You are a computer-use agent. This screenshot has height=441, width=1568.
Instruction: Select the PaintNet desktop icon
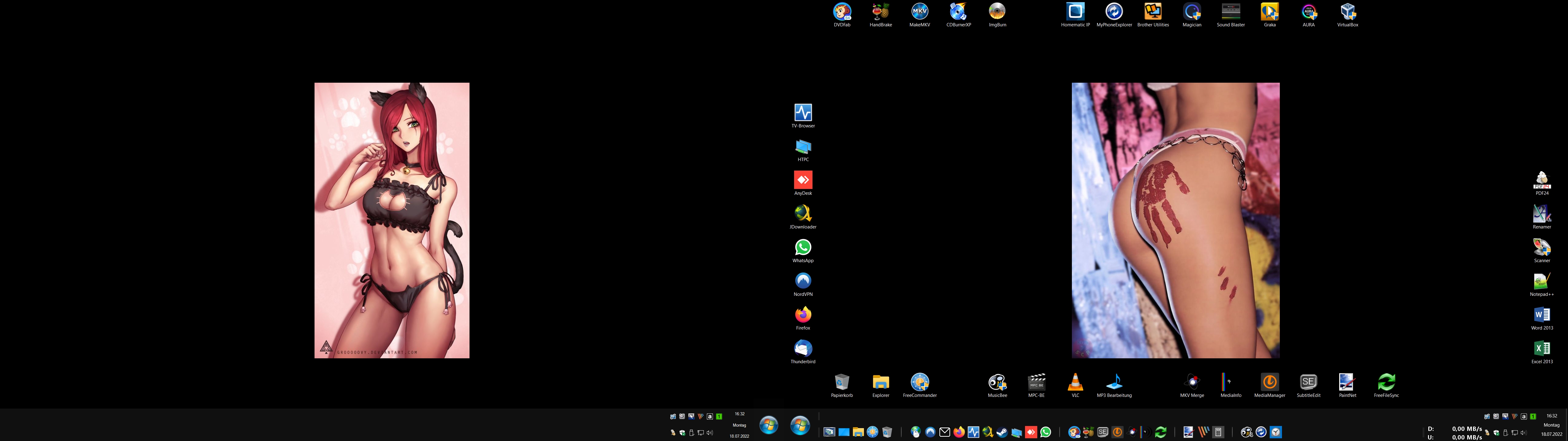tap(1347, 386)
